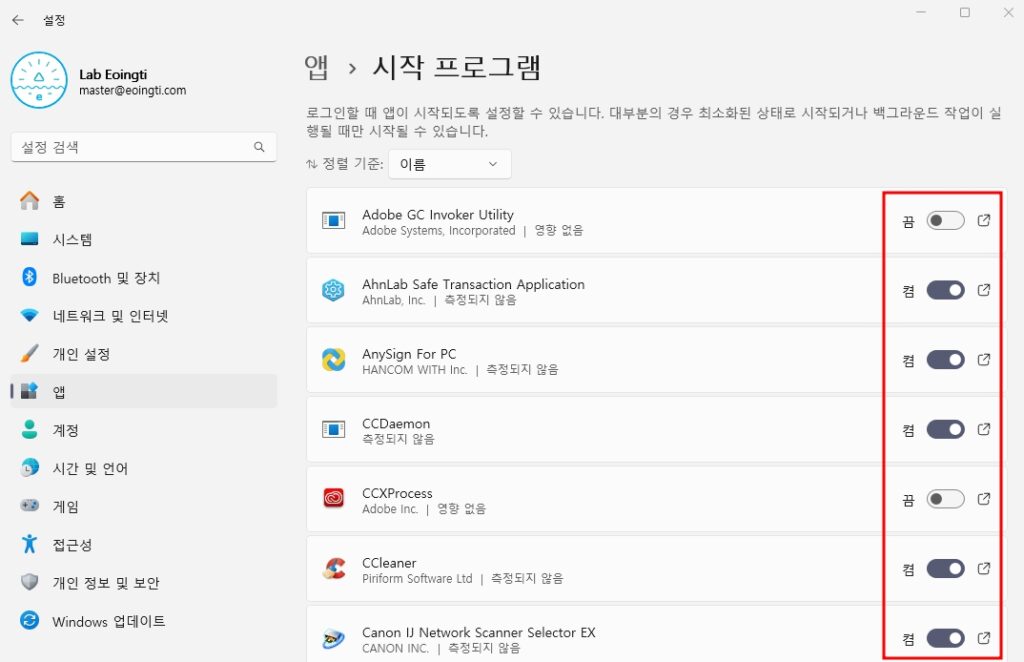Open the 정렬 기준 이름 dropdown
This screenshot has width=1024, height=662.
[x=449, y=165]
